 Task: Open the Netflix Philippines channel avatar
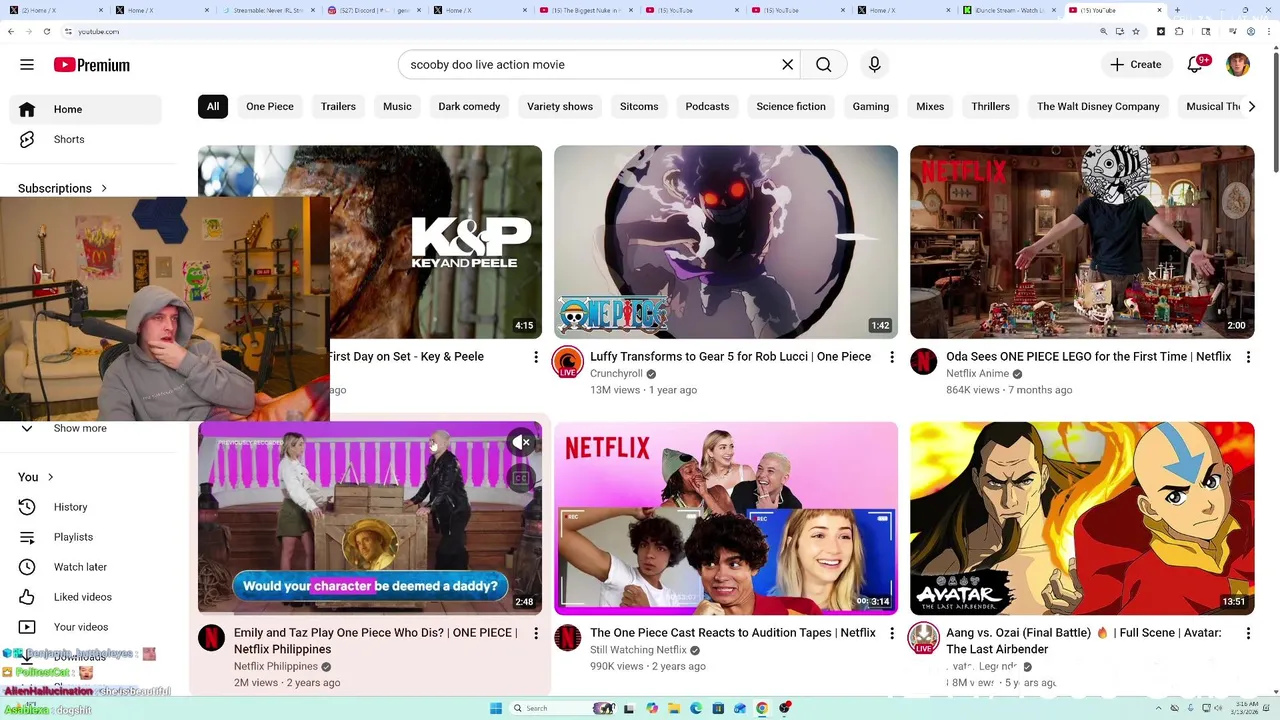pyautogui.click(x=212, y=637)
